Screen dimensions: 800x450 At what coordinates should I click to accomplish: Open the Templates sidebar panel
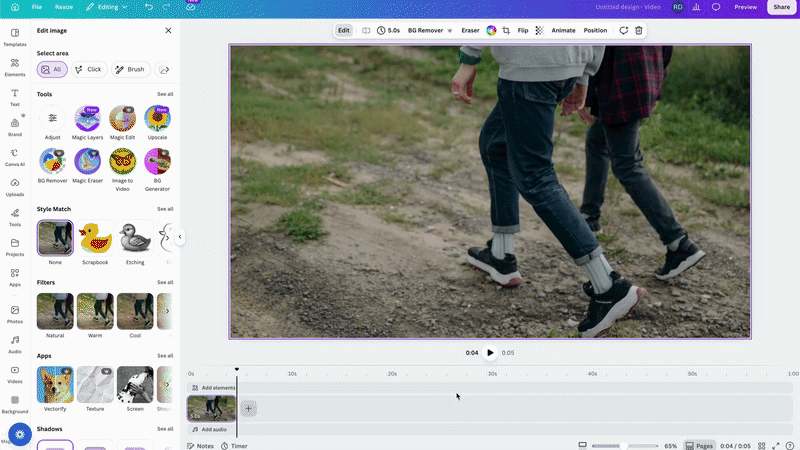15,37
